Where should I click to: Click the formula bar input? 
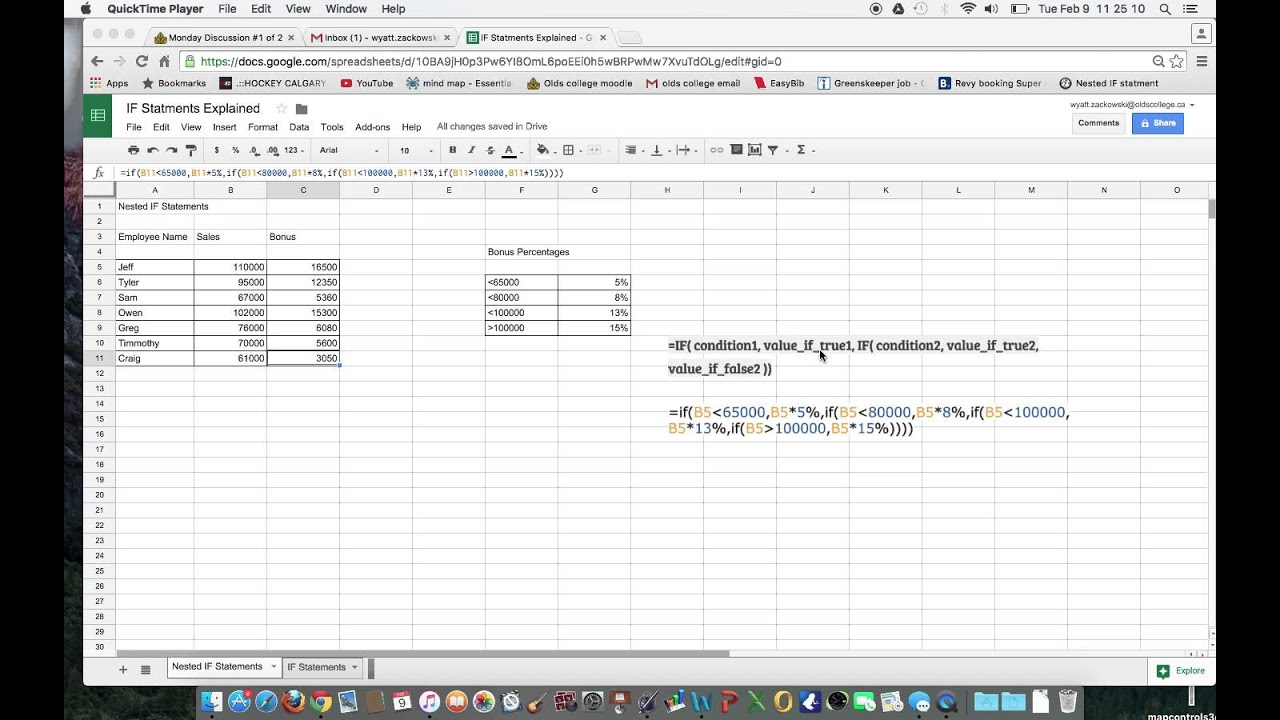coord(660,173)
